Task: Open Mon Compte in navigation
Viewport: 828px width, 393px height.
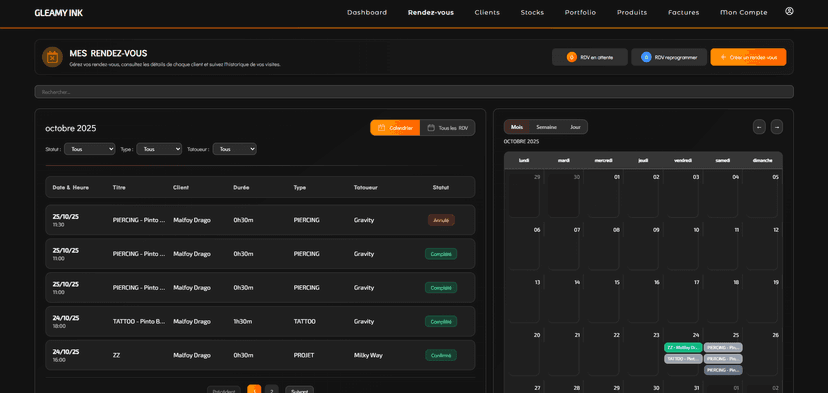Action: (744, 13)
